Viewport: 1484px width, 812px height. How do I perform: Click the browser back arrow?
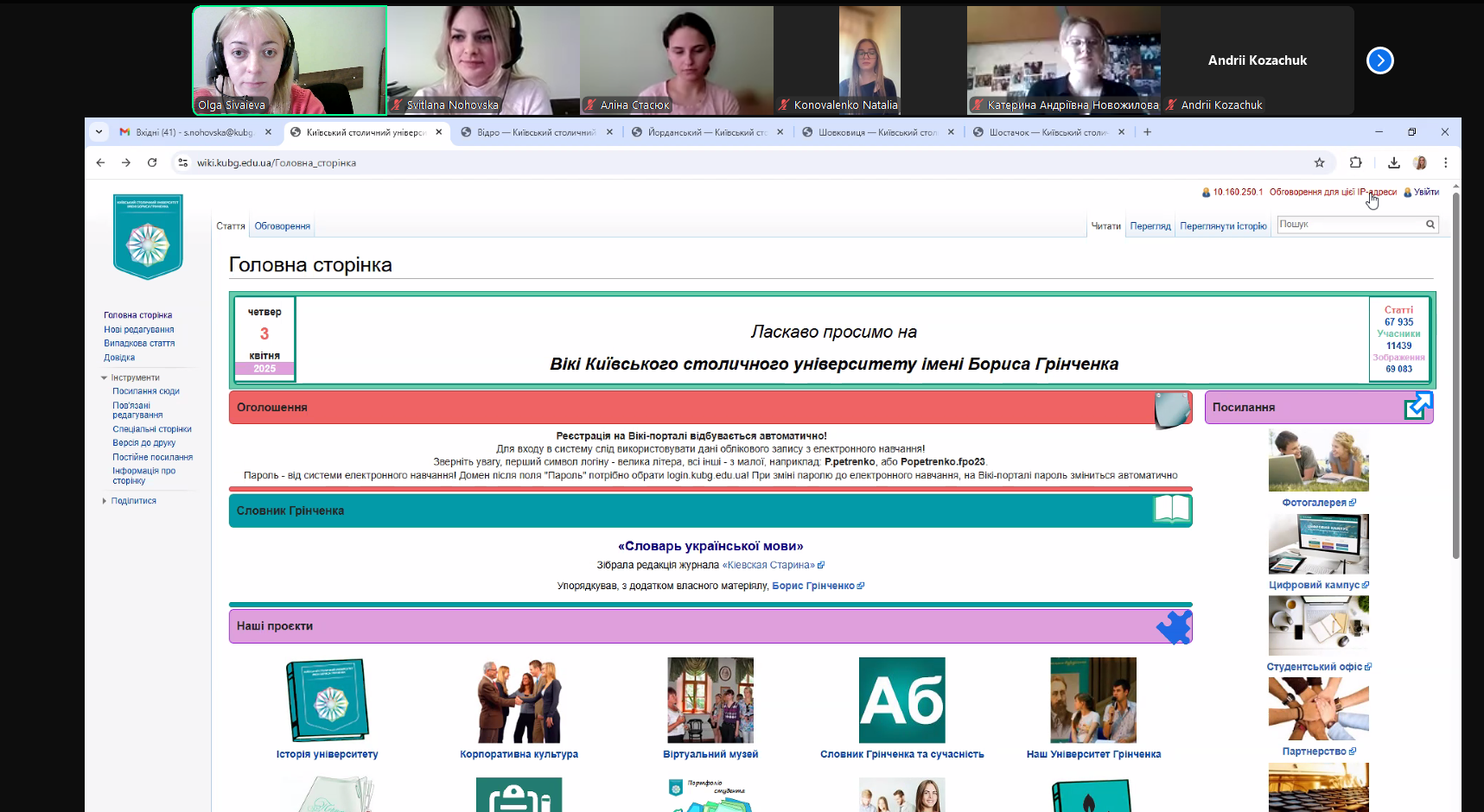click(x=100, y=162)
